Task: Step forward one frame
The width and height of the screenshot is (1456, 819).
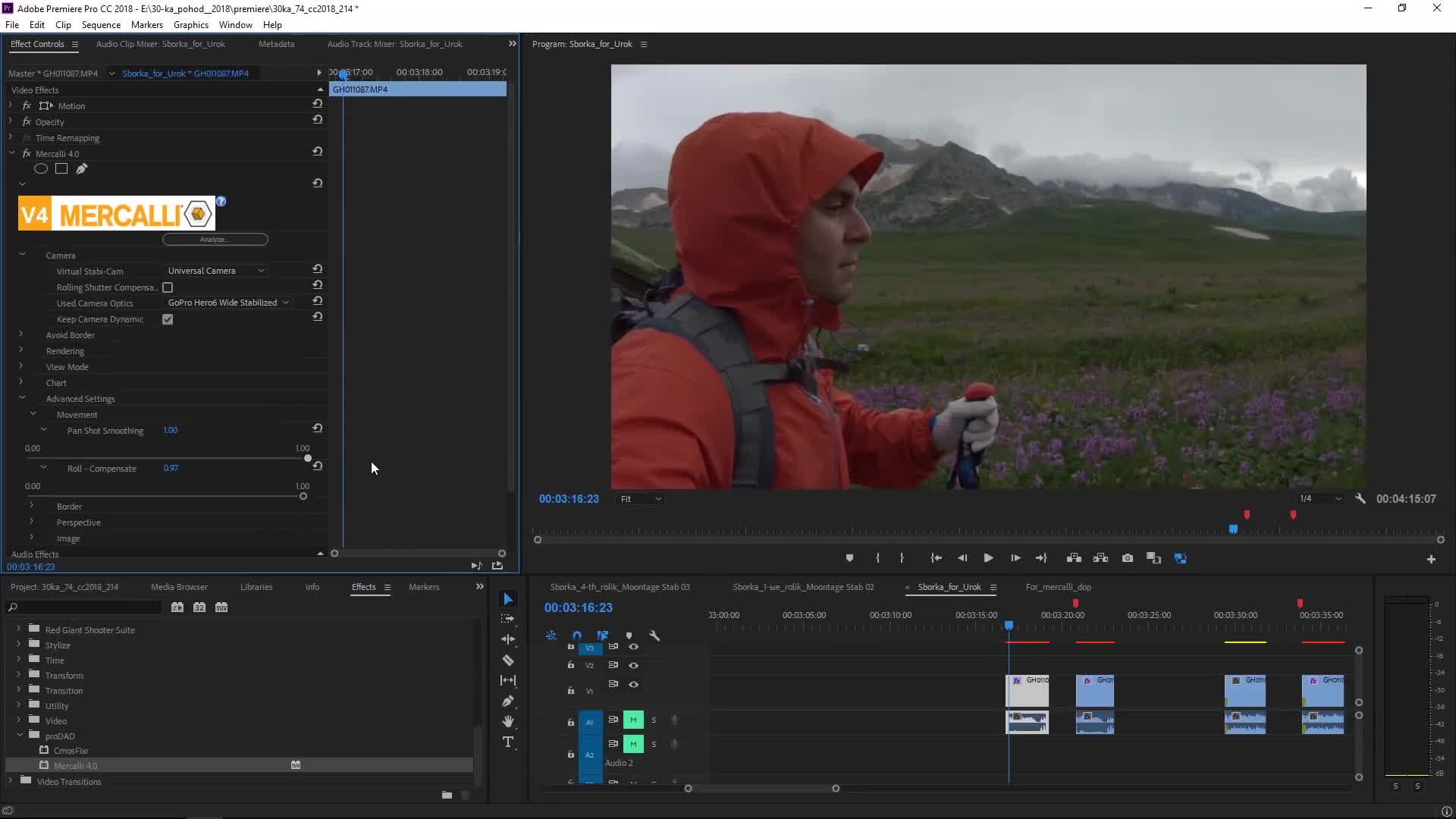Action: (x=1015, y=558)
